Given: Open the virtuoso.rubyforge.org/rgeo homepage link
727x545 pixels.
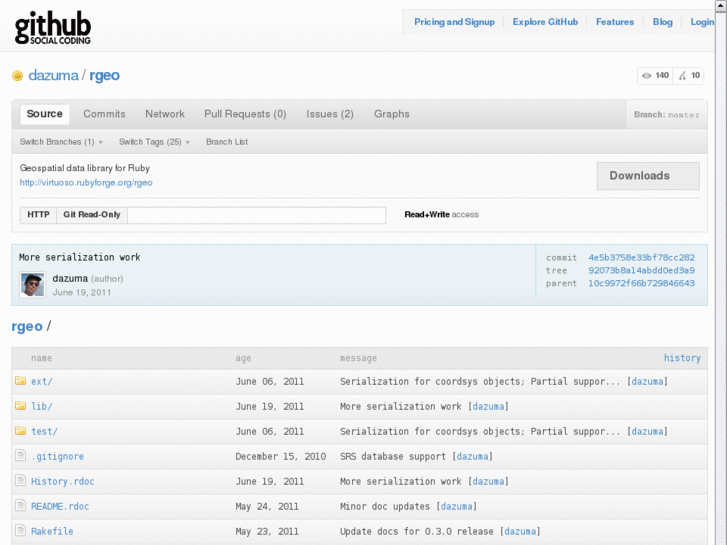Looking at the screenshot, I should [86, 183].
